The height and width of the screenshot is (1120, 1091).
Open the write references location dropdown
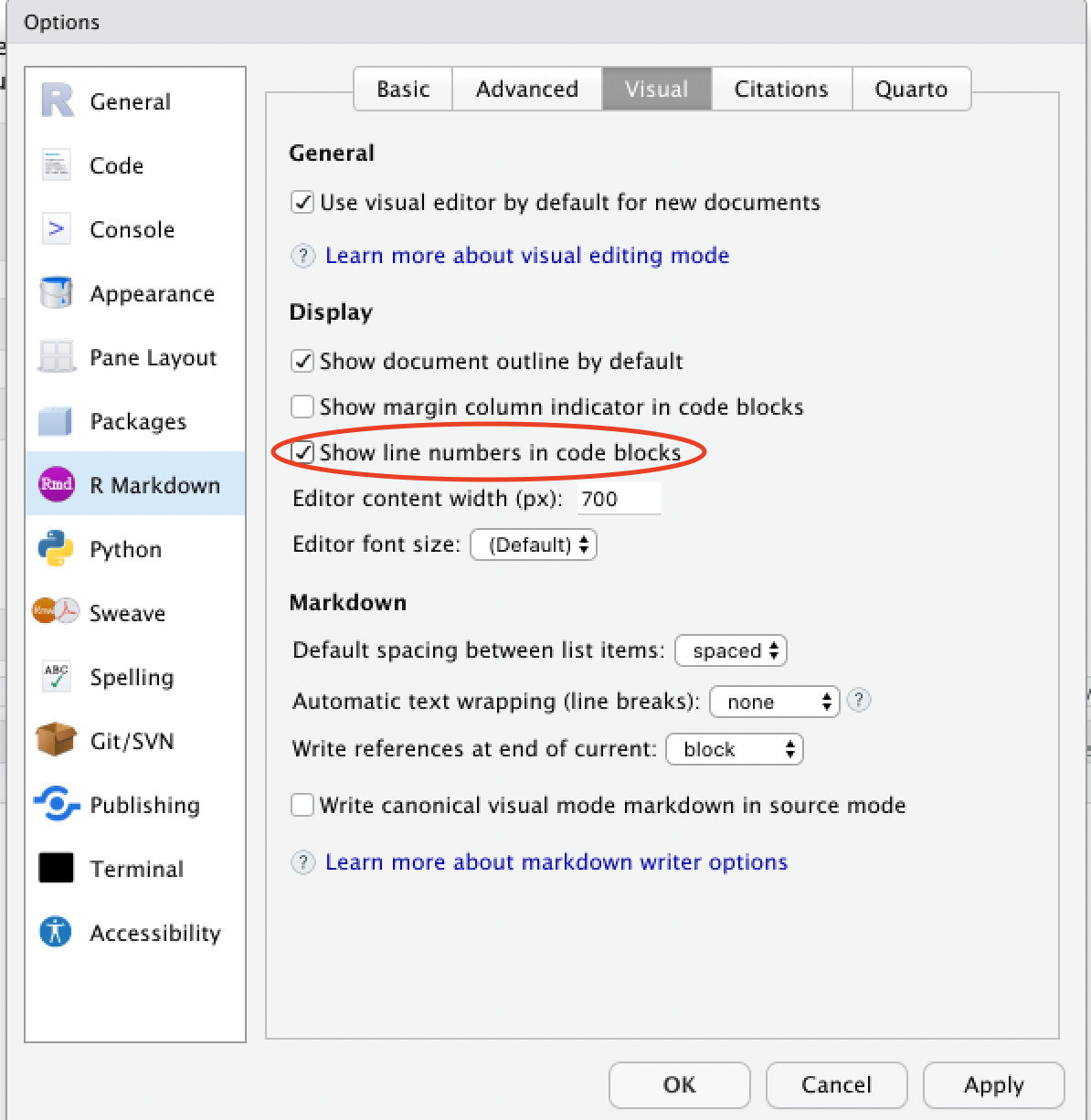(x=735, y=749)
